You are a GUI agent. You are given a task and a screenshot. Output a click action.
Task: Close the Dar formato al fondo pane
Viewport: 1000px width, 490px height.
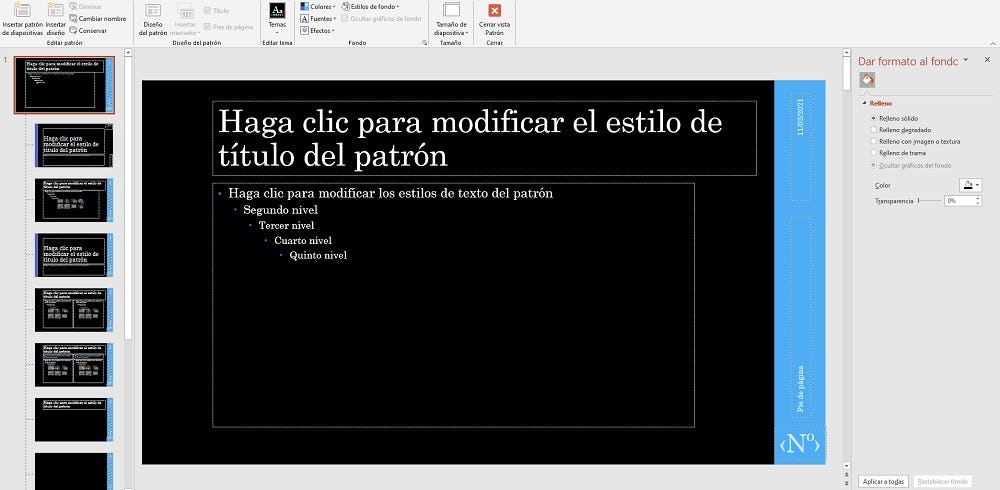tap(987, 61)
